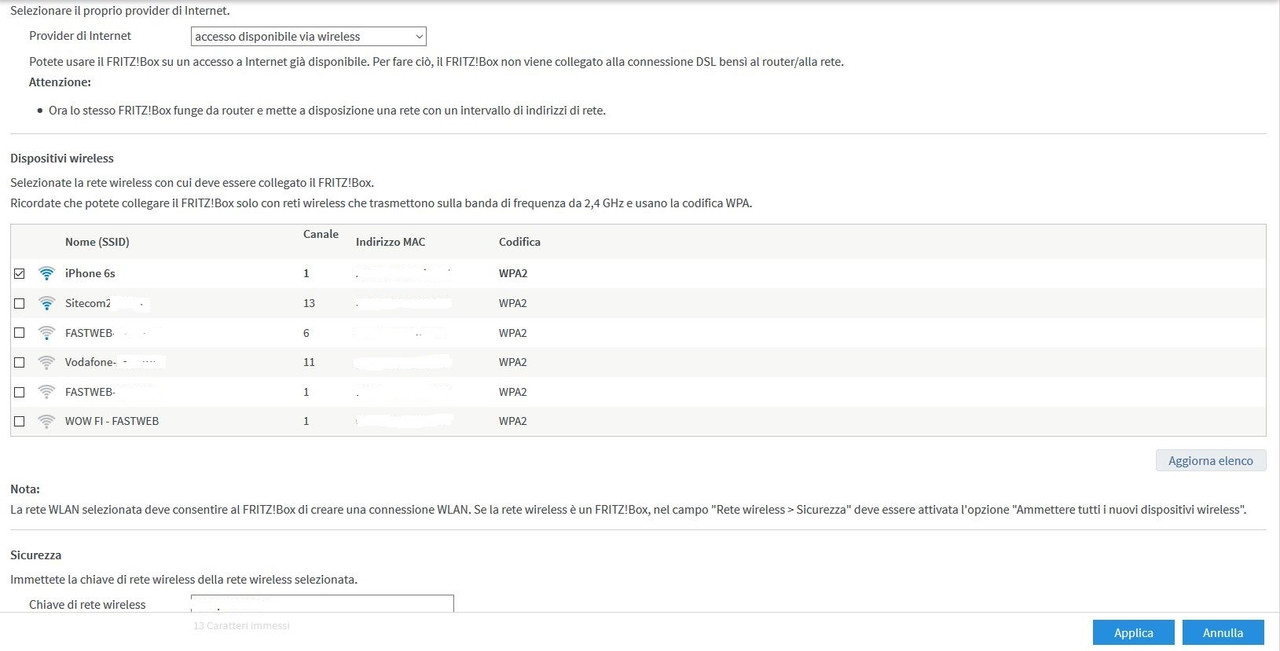
Task: Click the Codifica column header
Action: coord(519,242)
